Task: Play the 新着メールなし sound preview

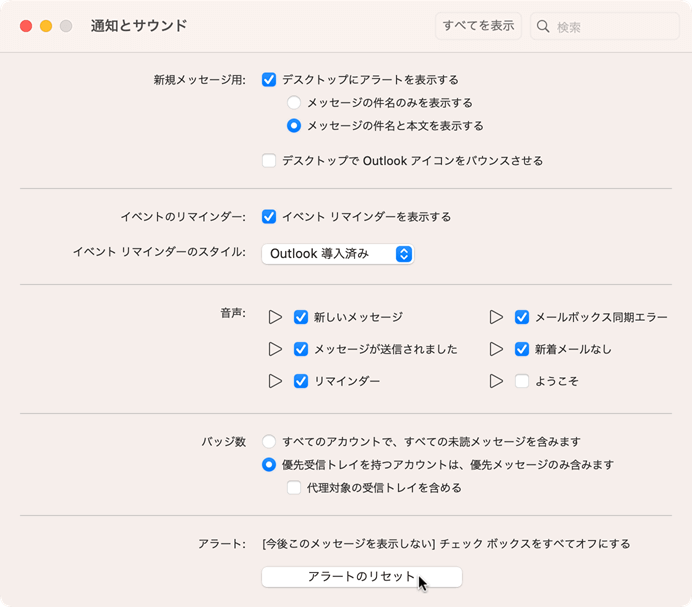Action: tap(496, 349)
